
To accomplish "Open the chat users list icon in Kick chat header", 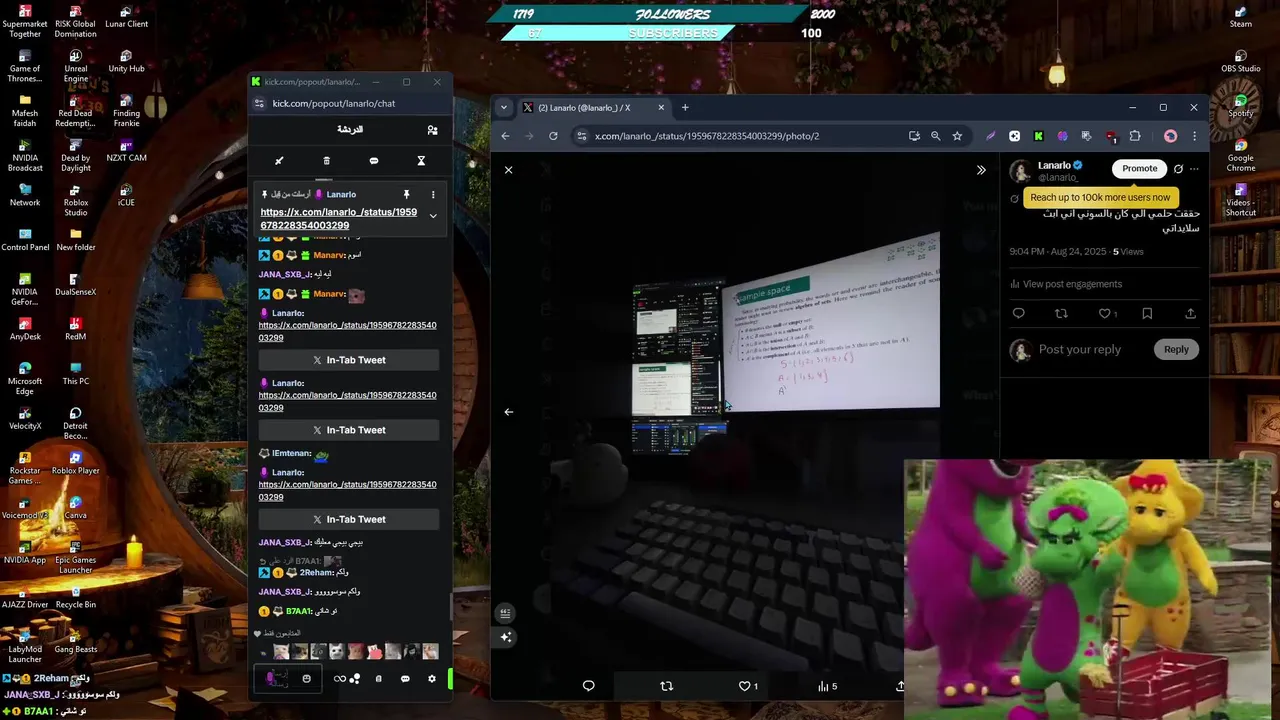I will click(x=432, y=130).
